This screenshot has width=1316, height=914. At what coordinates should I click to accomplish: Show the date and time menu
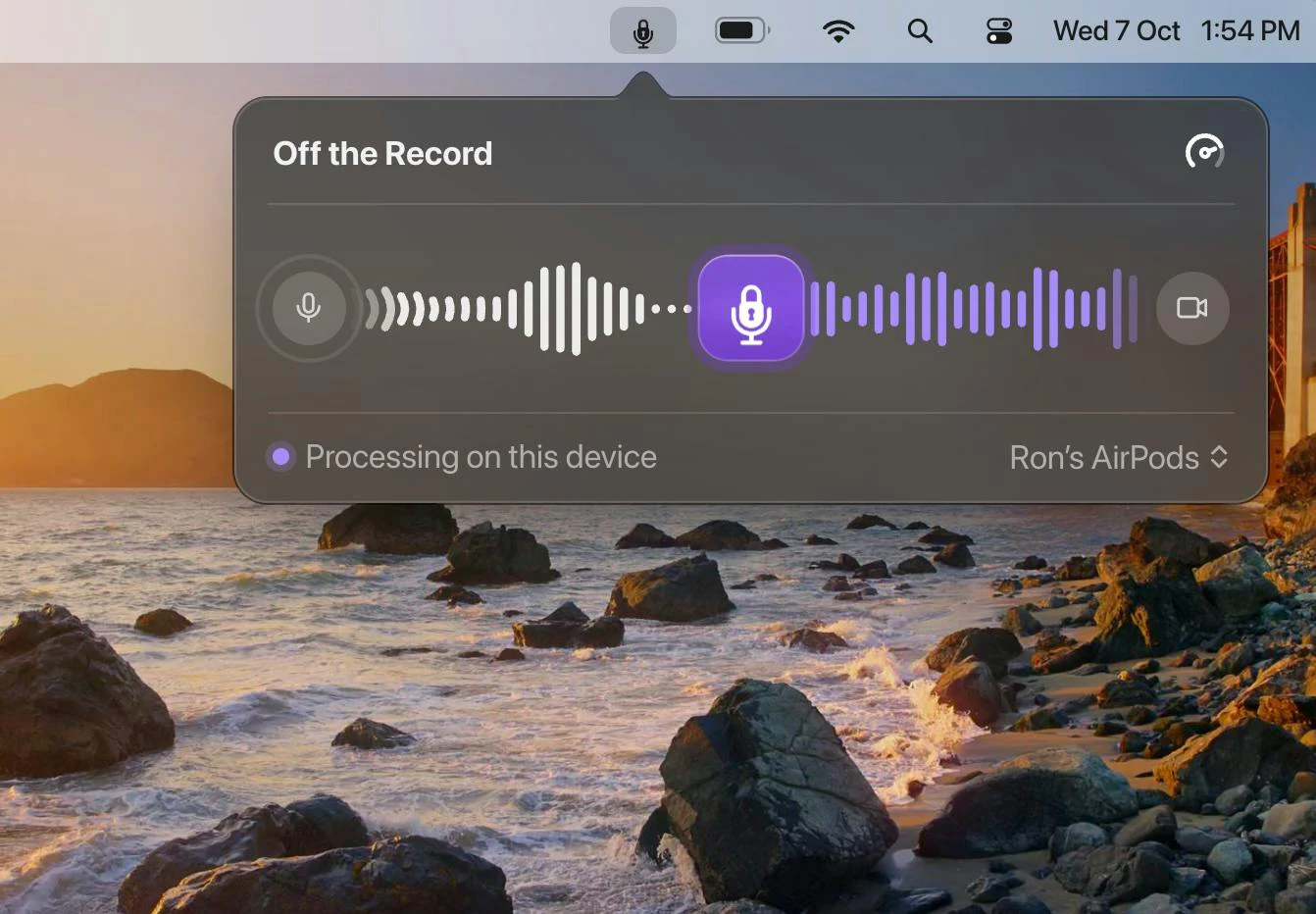point(1177,31)
